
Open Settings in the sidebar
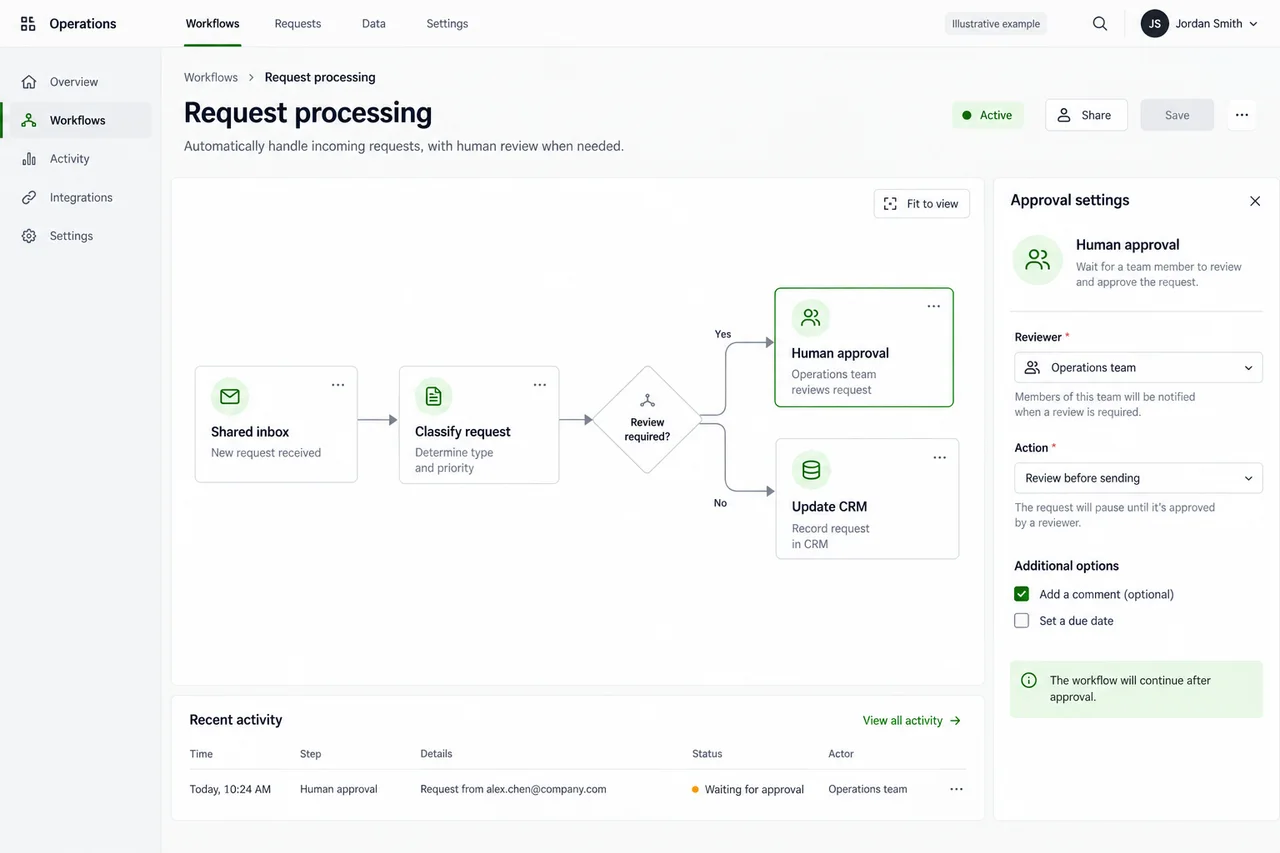pos(77,236)
